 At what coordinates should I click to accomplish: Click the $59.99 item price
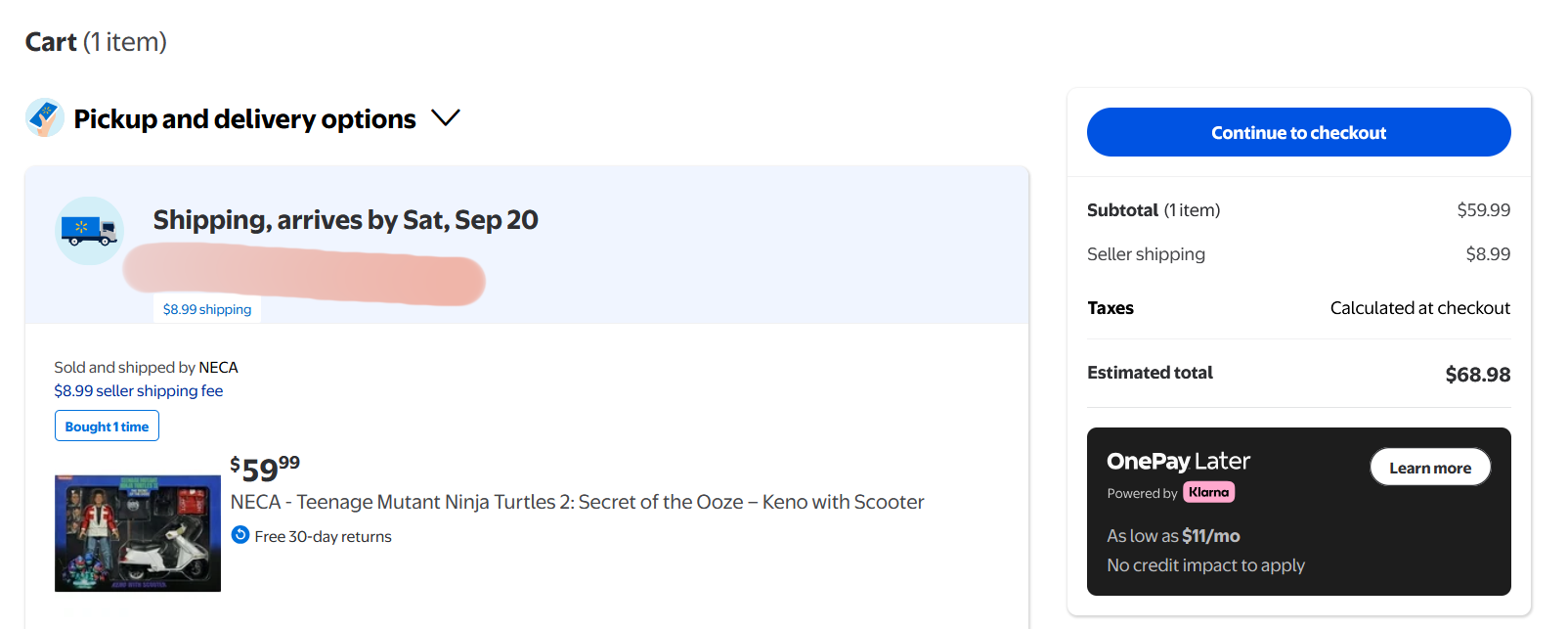tap(265, 468)
